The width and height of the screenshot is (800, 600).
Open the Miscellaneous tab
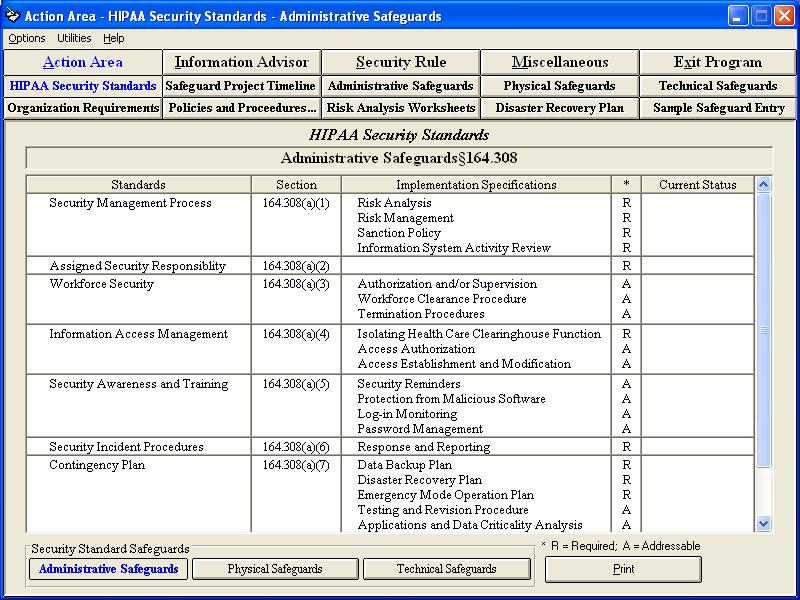coord(560,62)
